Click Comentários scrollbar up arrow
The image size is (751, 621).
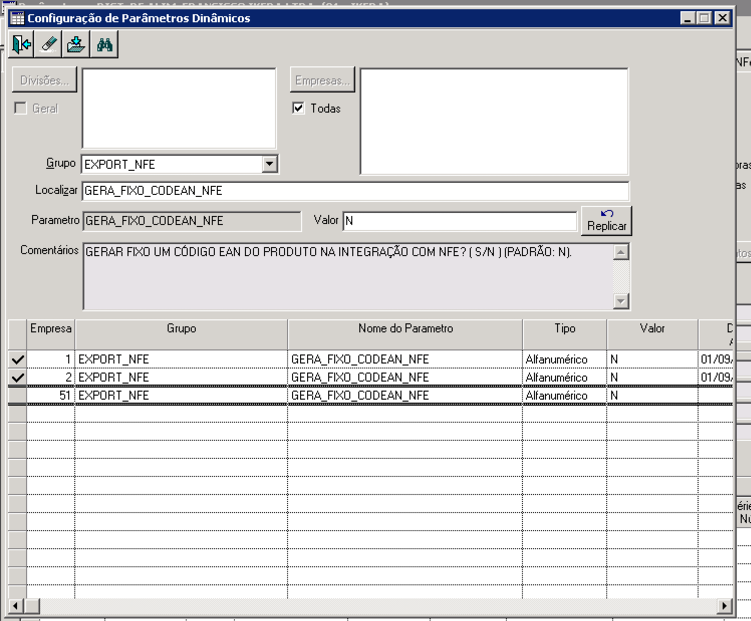click(x=621, y=252)
